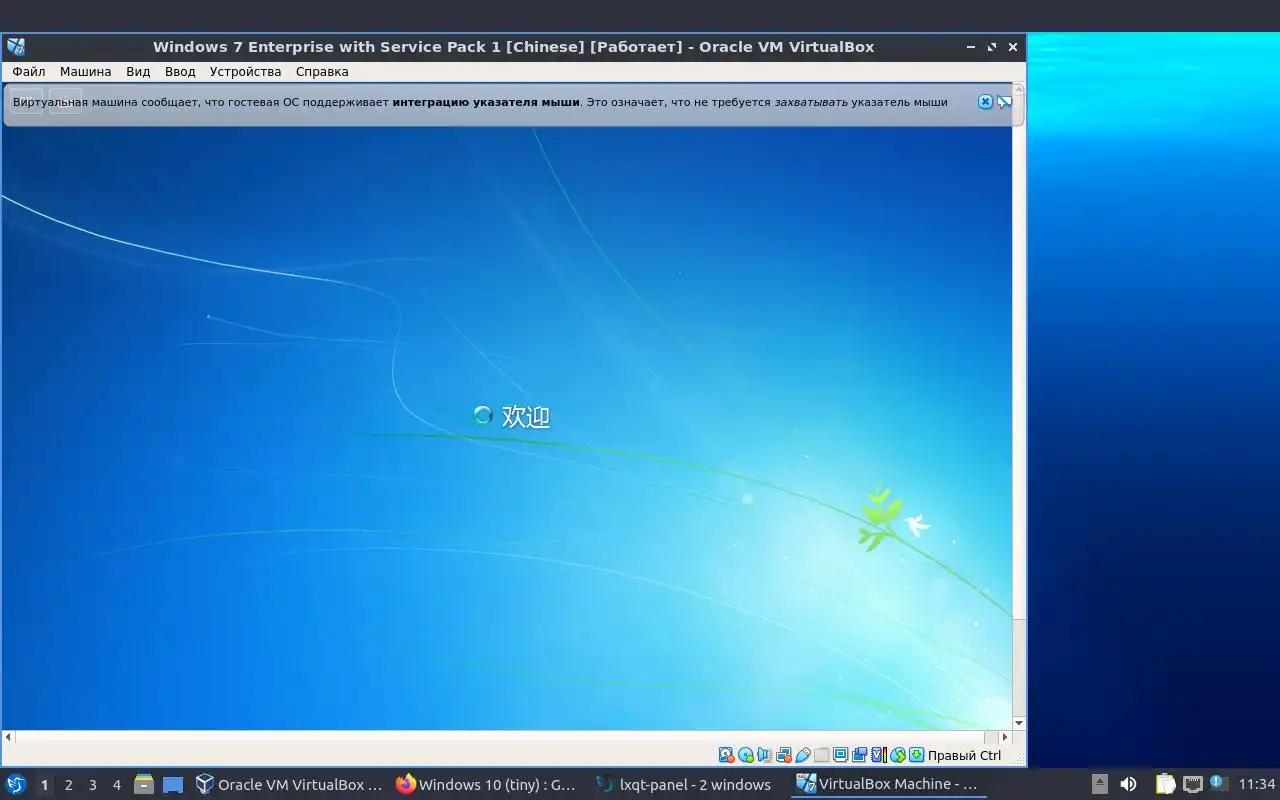Screen dimensions: 1280x800
Task: Maximize the VirtualBox VM window
Action: click(992, 47)
